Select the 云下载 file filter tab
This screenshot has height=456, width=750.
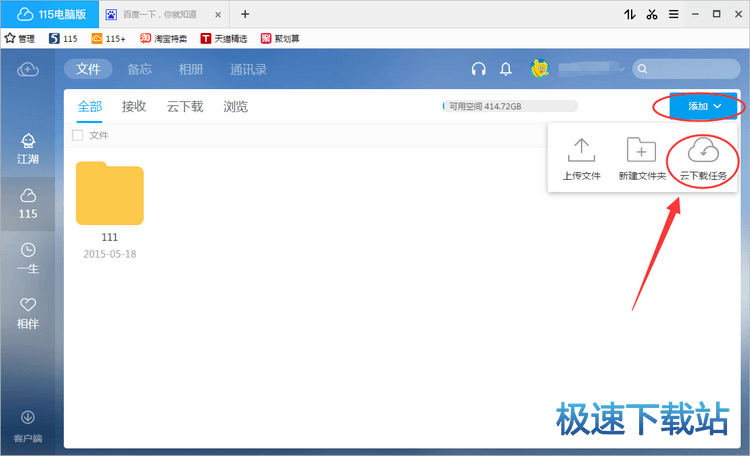pyautogui.click(x=185, y=106)
